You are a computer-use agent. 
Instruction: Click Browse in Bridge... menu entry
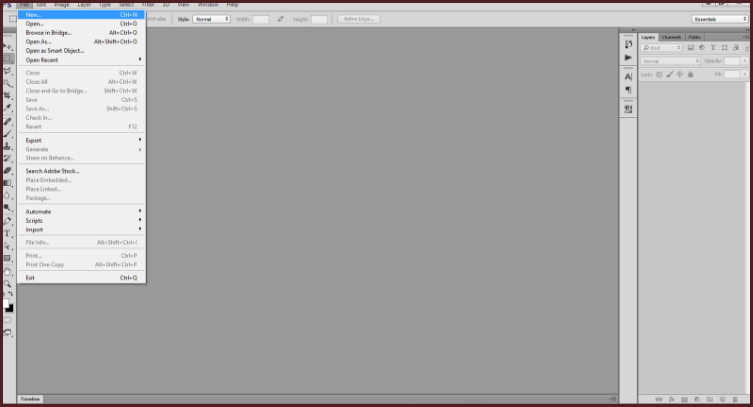pyautogui.click(x=48, y=33)
